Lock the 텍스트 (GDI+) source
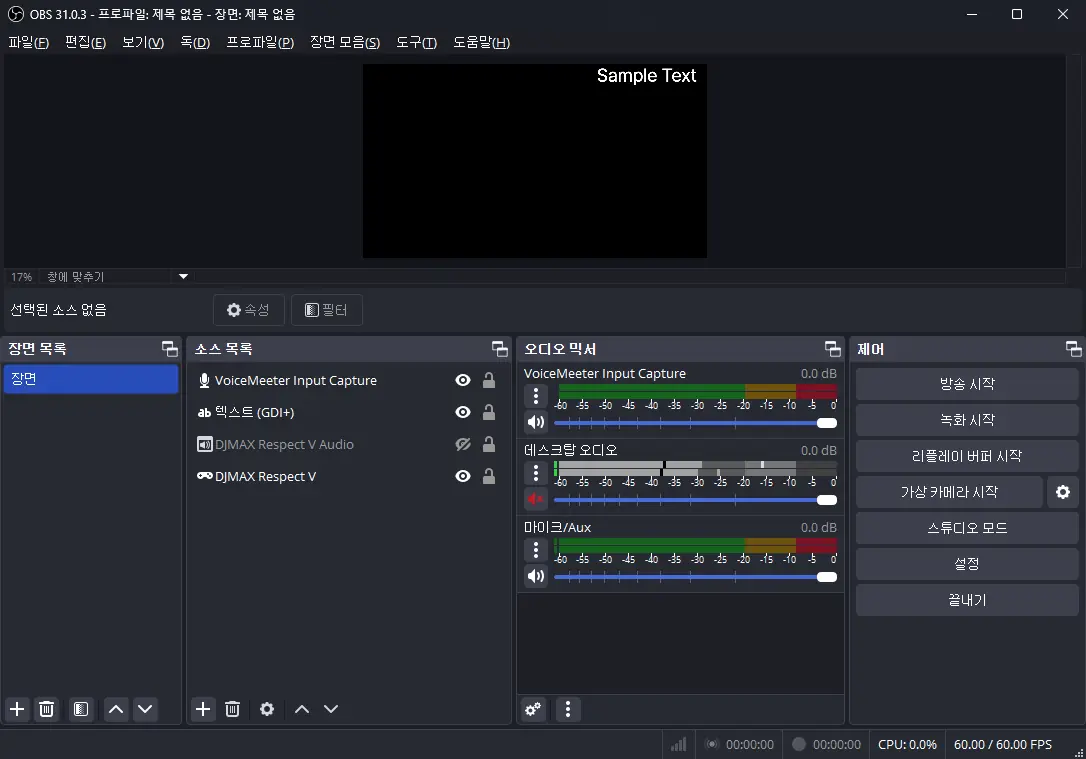 [x=489, y=412]
